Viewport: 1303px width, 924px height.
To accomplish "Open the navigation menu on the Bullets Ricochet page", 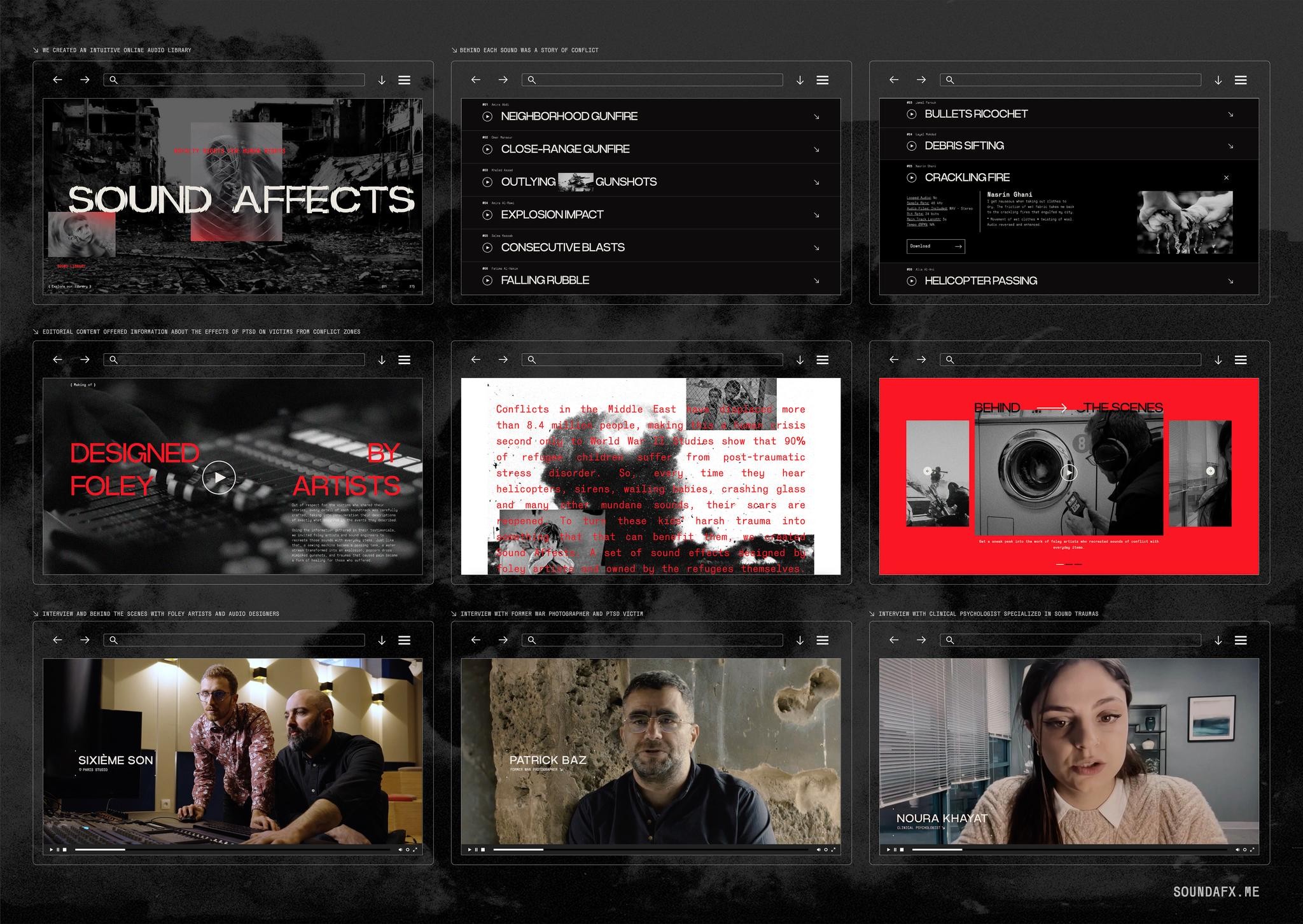I will point(1240,80).
